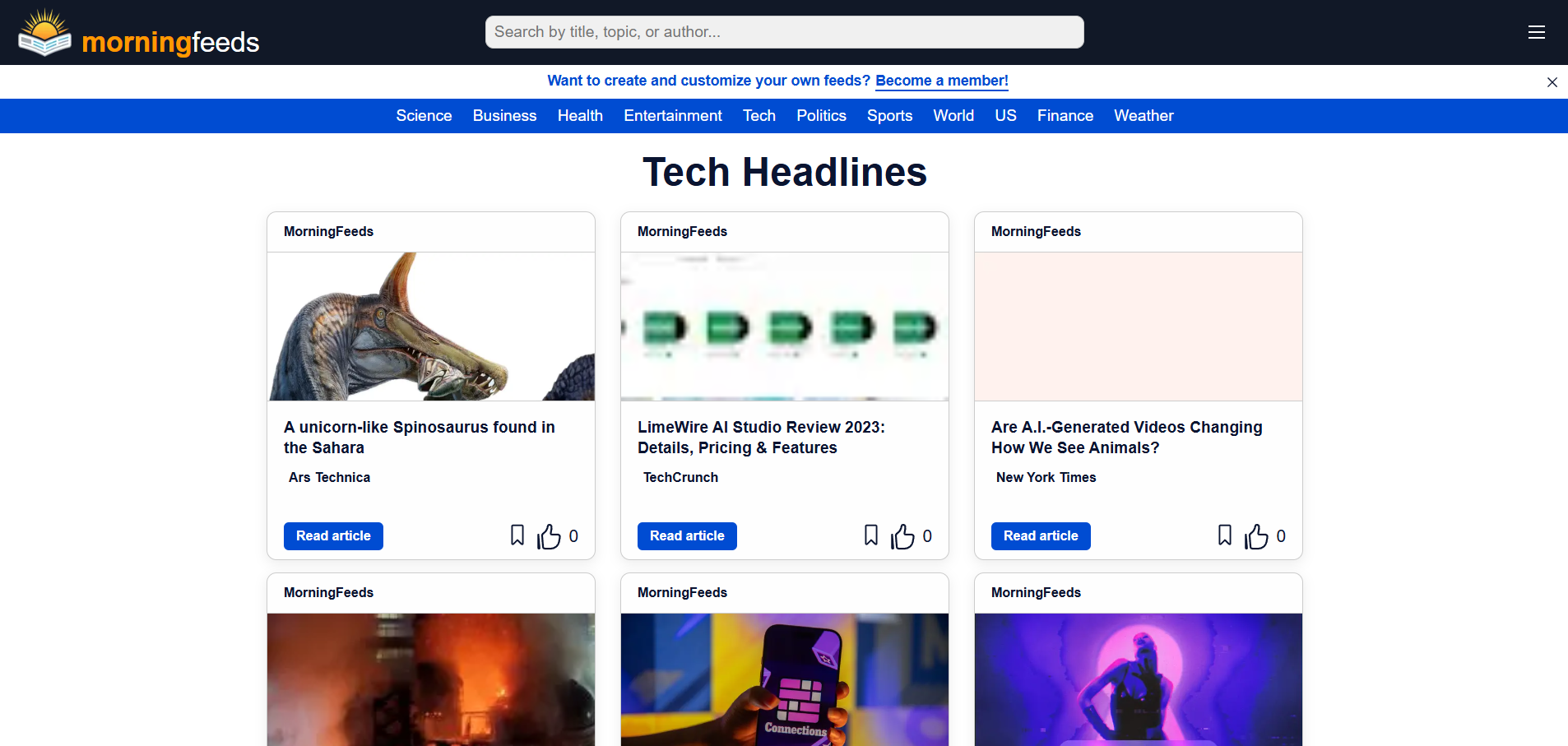Like the Spinosaurus article
The width and height of the screenshot is (1568, 746).
tap(550, 535)
